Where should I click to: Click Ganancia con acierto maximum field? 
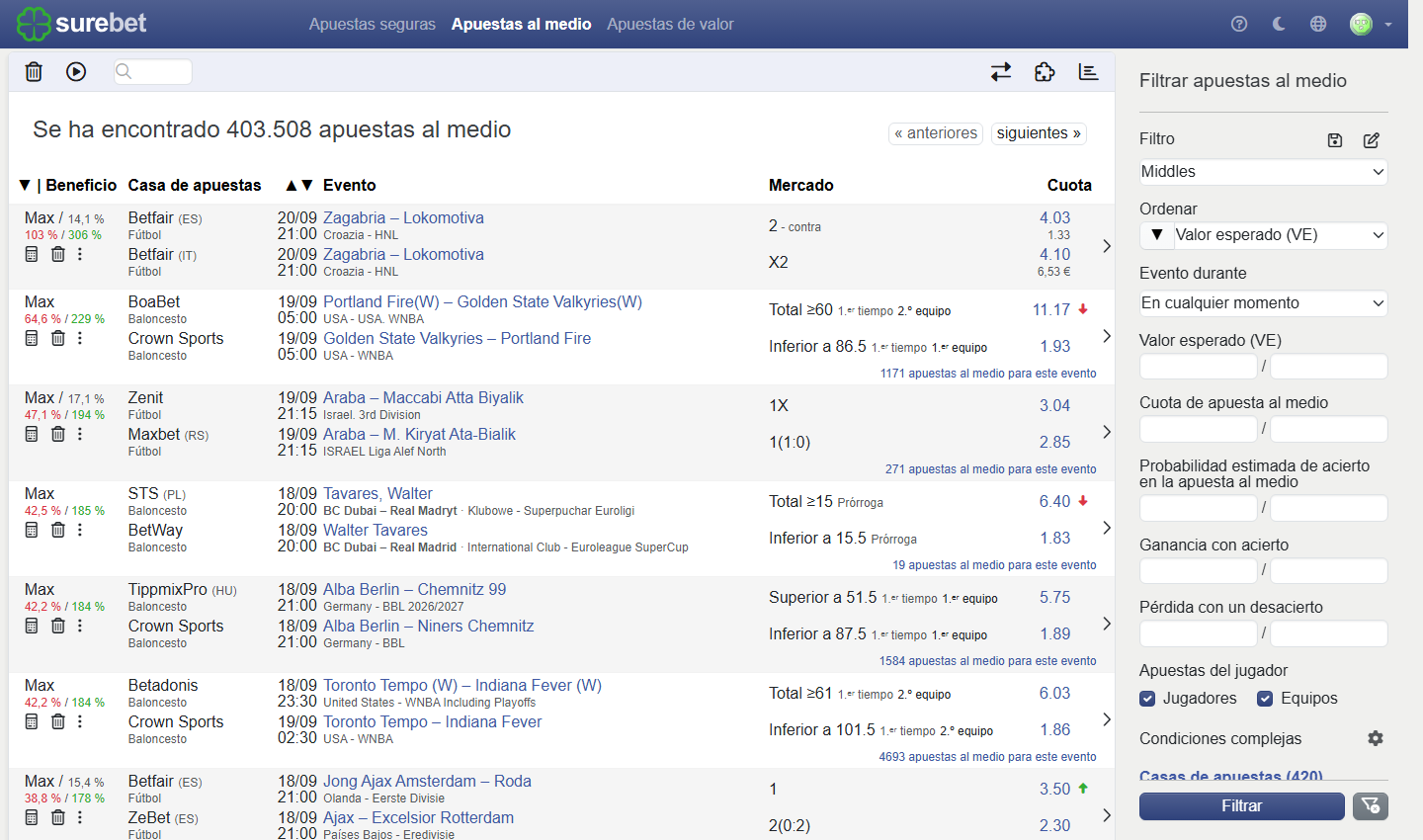tap(1329, 571)
